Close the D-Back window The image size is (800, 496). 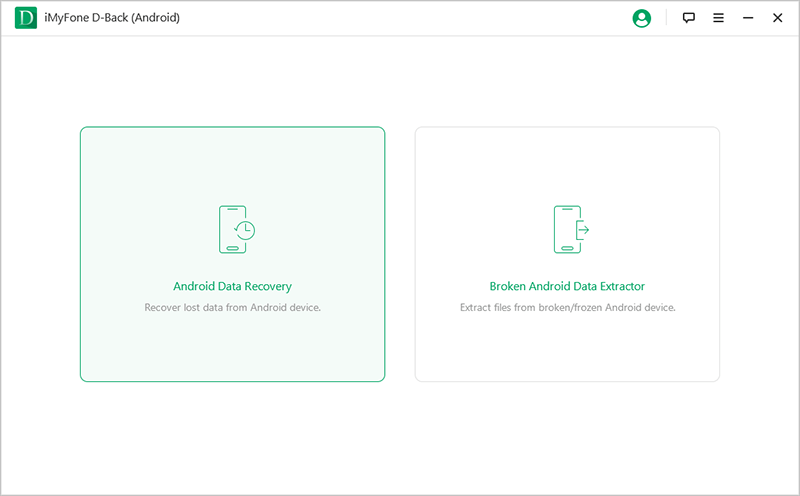point(778,18)
